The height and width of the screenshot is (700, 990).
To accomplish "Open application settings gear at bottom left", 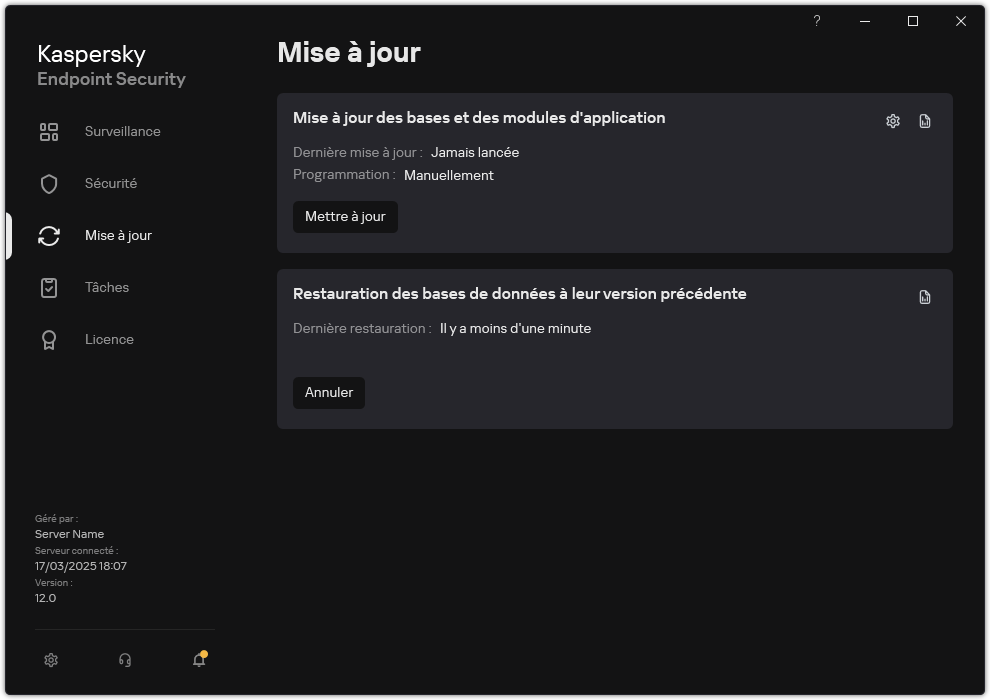I will 51,660.
